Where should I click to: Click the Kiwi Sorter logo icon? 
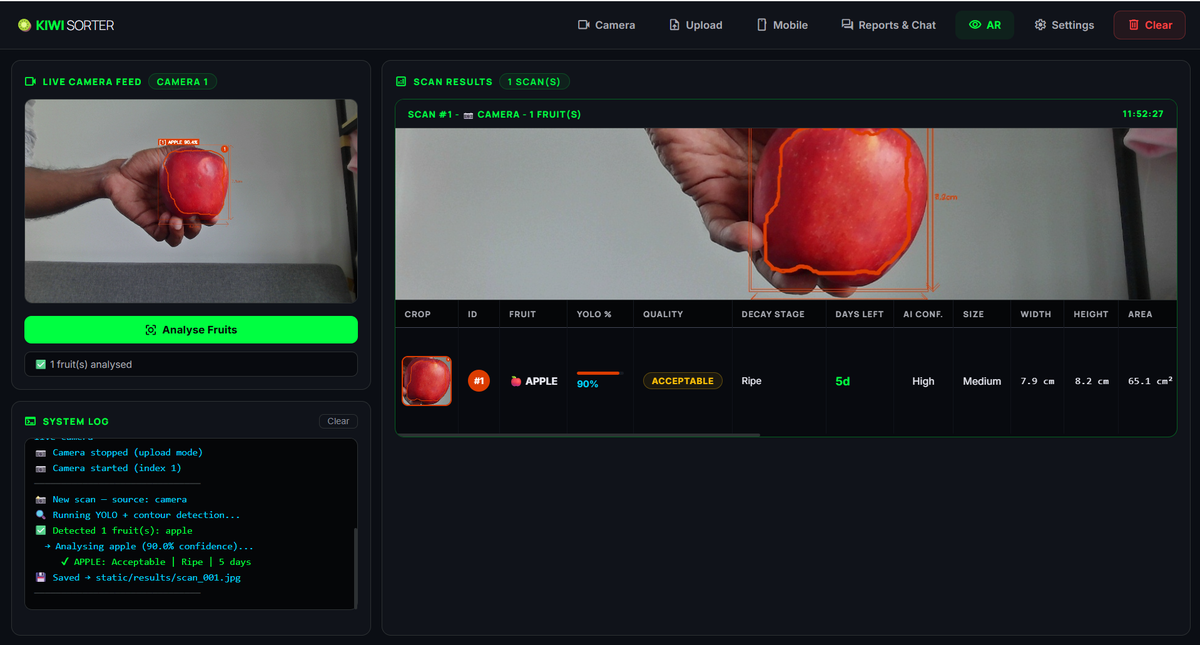coord(24,25)
